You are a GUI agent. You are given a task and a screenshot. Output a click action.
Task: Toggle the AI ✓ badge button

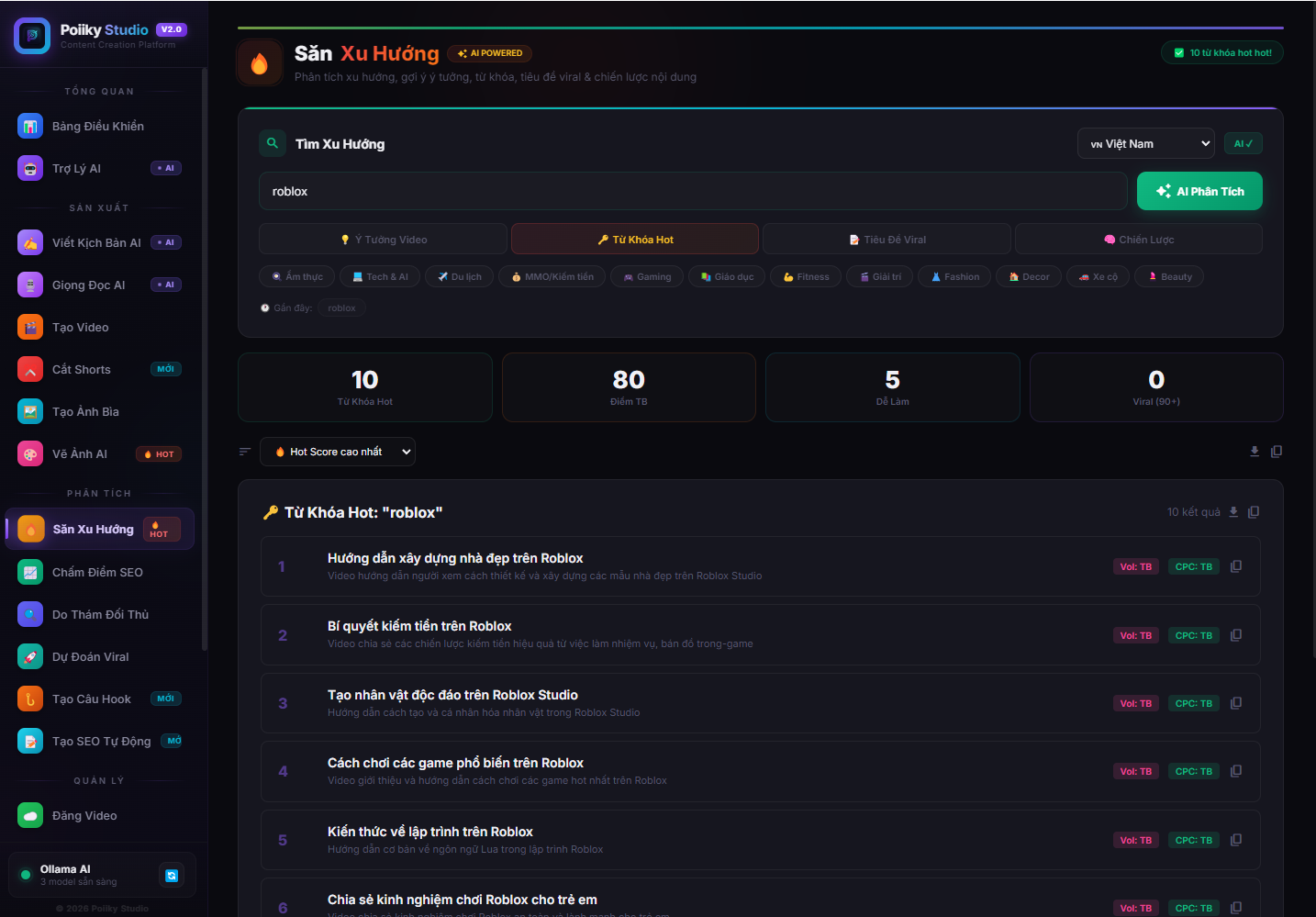(x=1243, y=144)
